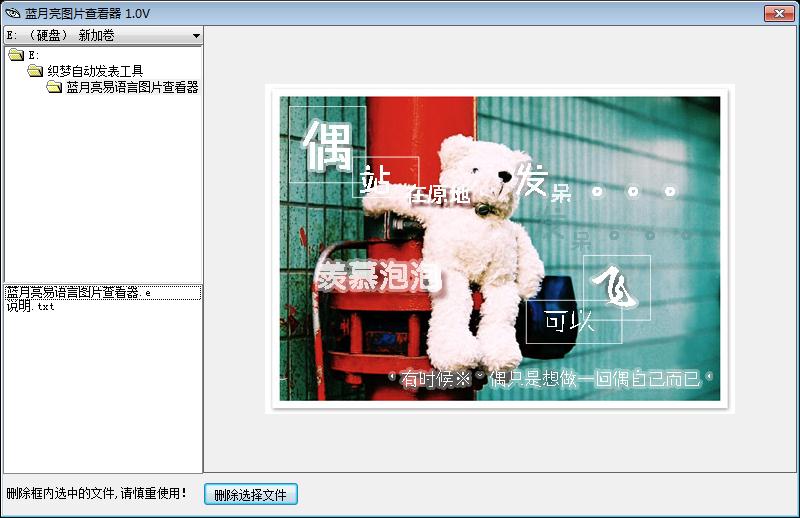Select the 织梦自动发表工具 folder label
This screenshot has width=800, height=518.
coord(95,71)
